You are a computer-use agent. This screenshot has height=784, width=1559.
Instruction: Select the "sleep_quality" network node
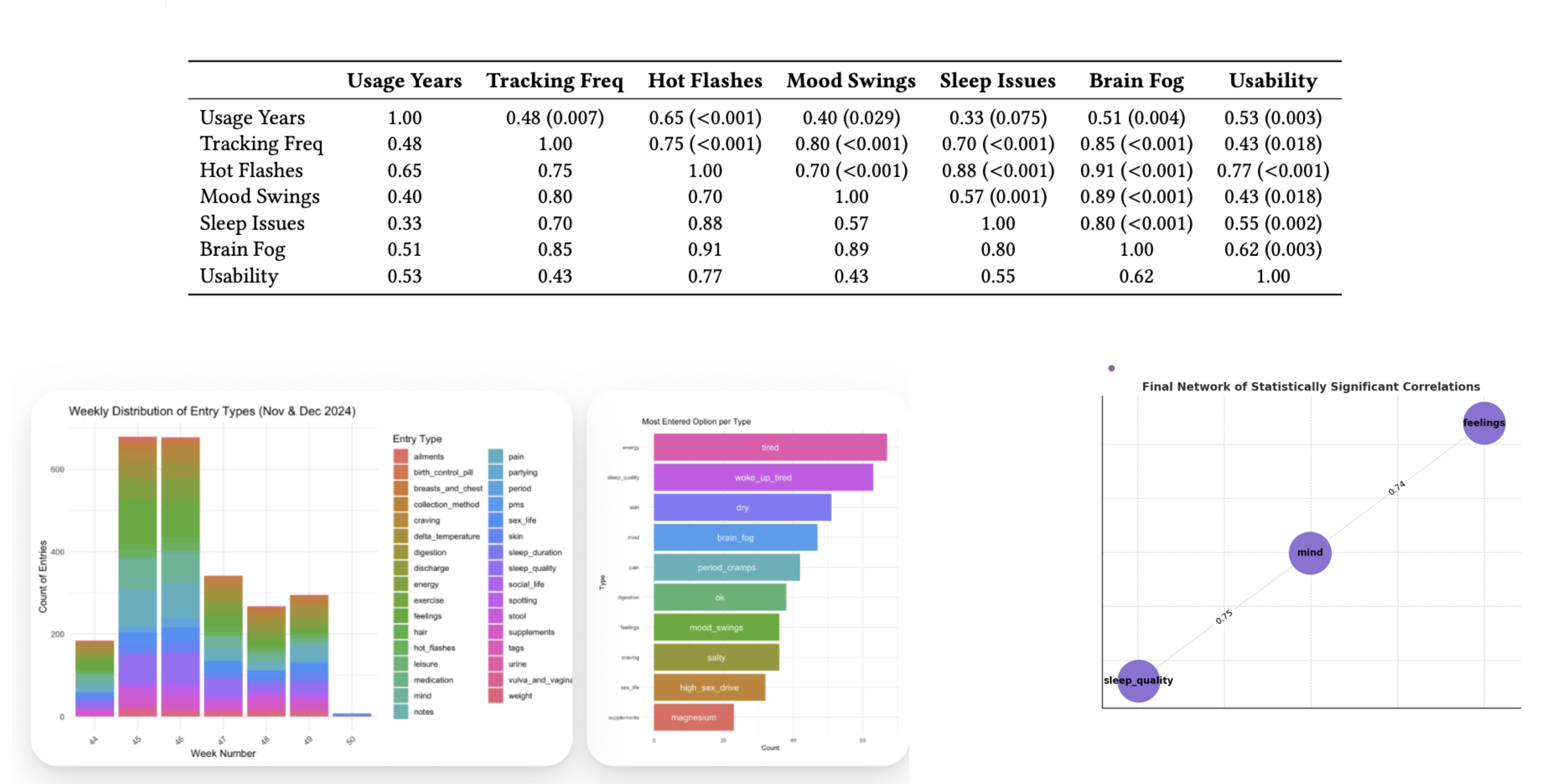pos(1139,680)
